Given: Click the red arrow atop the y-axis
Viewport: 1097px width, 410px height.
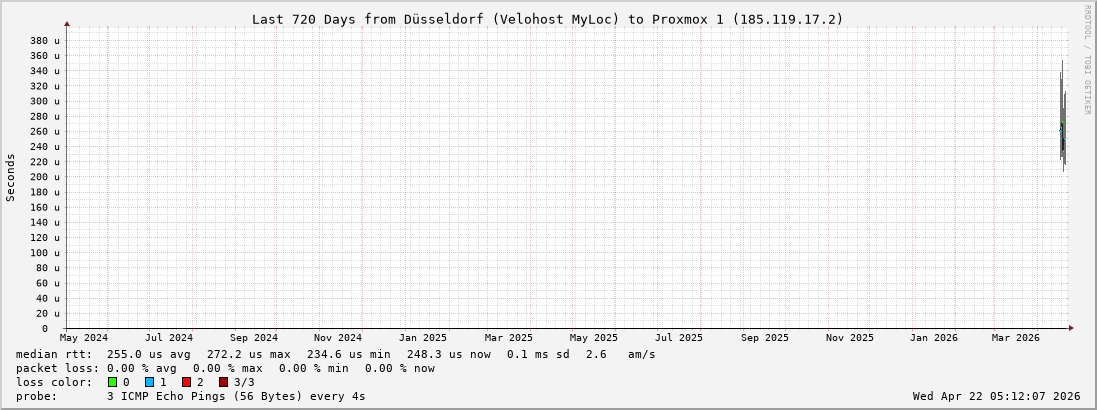Looking at the screenshot, I should (x=67, y=23).
